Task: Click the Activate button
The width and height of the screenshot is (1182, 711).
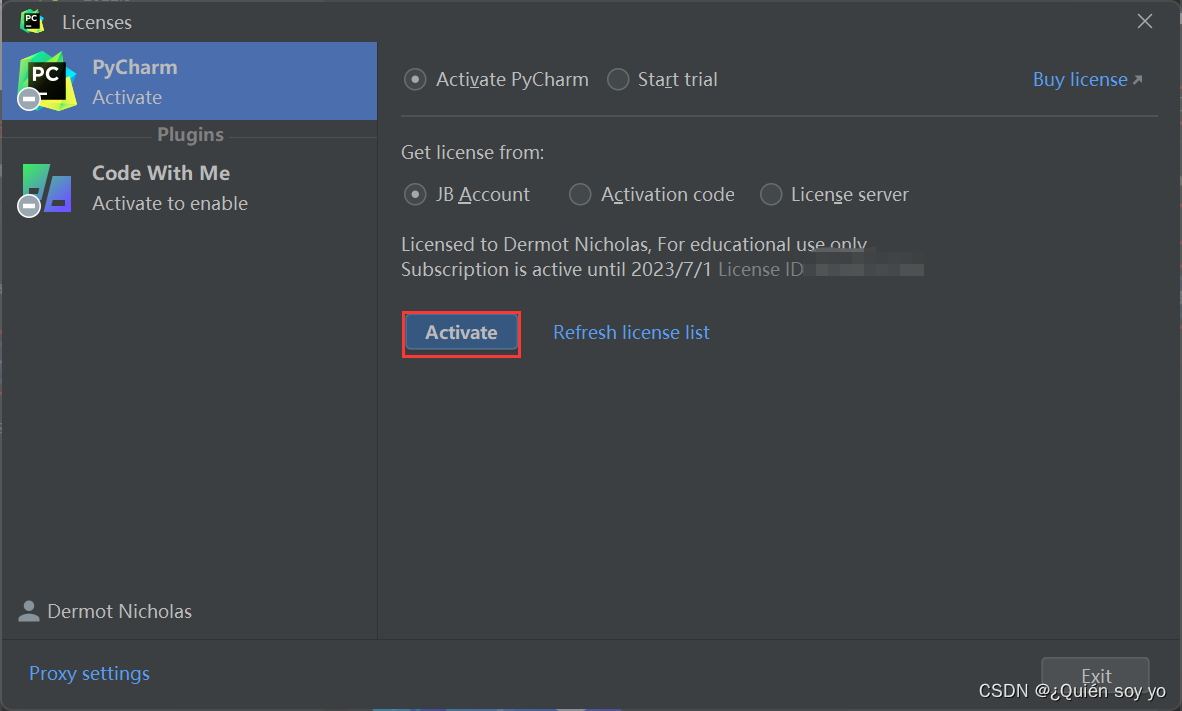Action: point(461,333)
